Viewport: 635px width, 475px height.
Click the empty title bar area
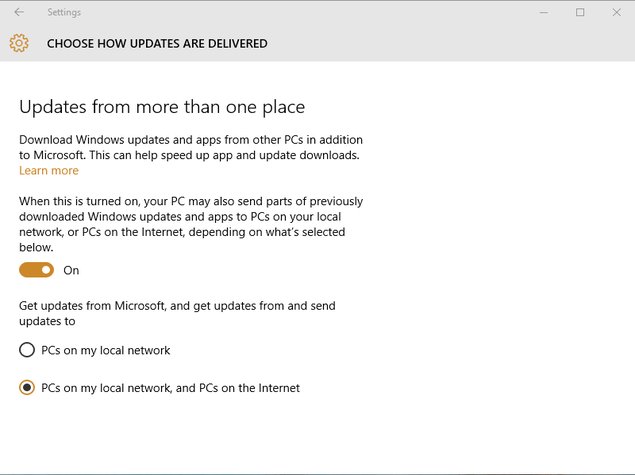(308, 12)
